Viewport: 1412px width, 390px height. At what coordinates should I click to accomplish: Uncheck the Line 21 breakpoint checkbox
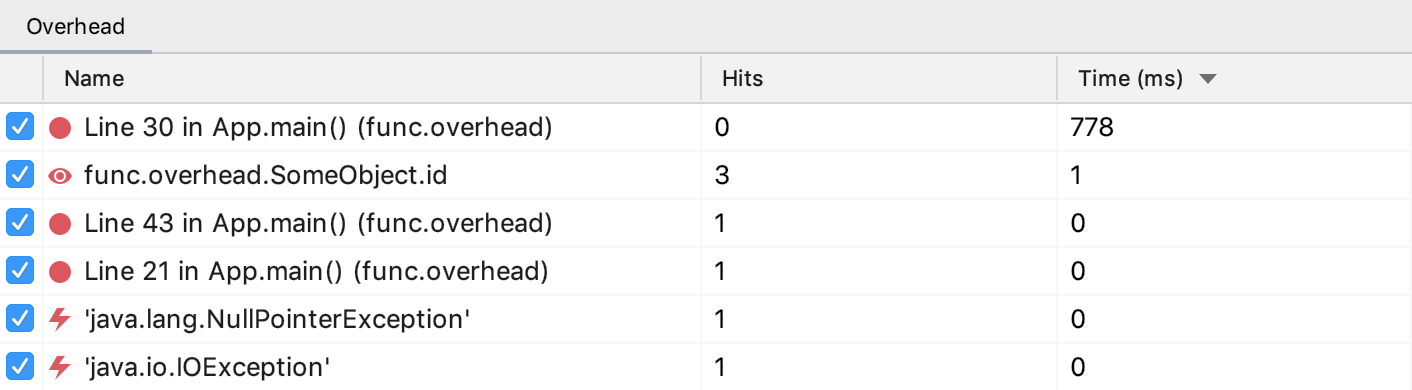click(x=20, y=271)
